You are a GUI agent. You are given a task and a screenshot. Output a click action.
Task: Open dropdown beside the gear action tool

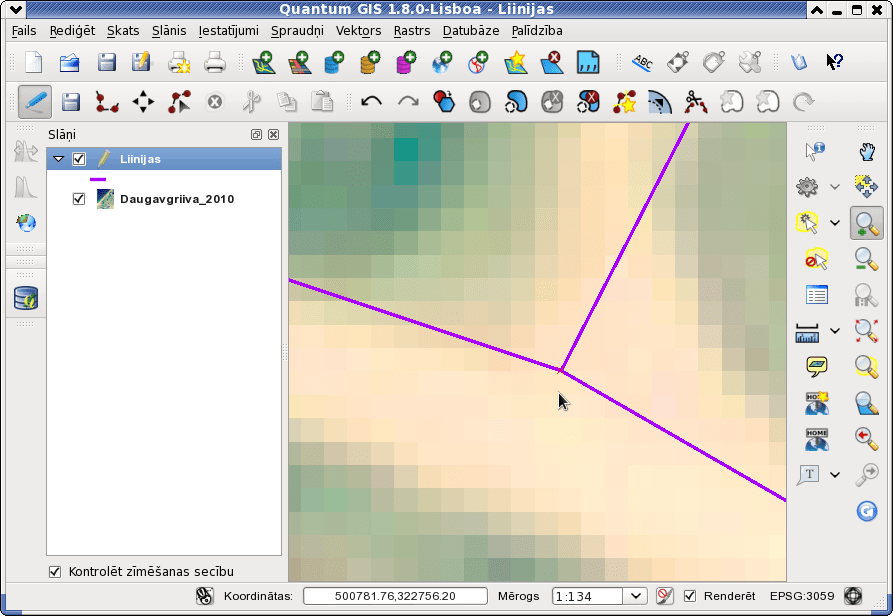(x=835, y=187)
